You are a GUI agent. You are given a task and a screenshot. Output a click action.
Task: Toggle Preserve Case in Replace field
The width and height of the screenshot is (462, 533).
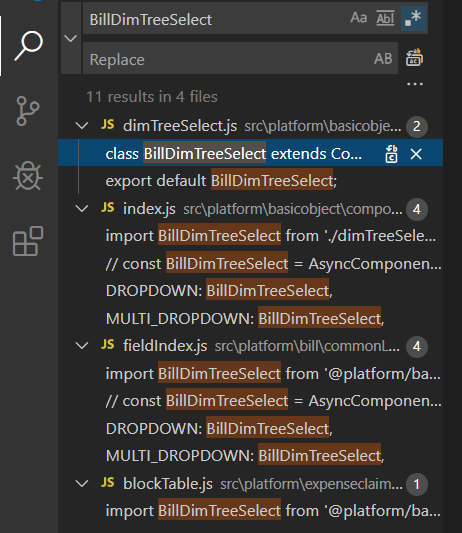pyautogui.click(x=383, y=58)
